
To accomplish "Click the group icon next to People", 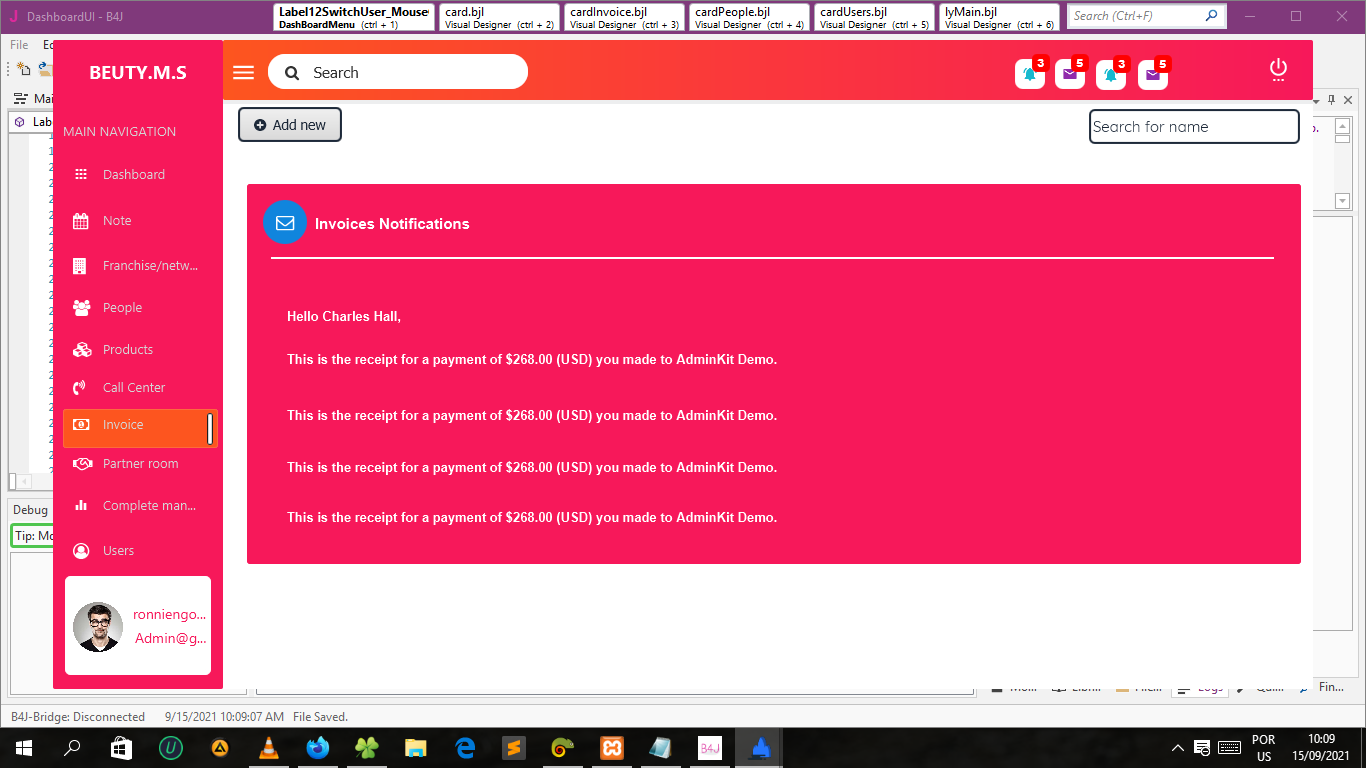I will 82,308.
